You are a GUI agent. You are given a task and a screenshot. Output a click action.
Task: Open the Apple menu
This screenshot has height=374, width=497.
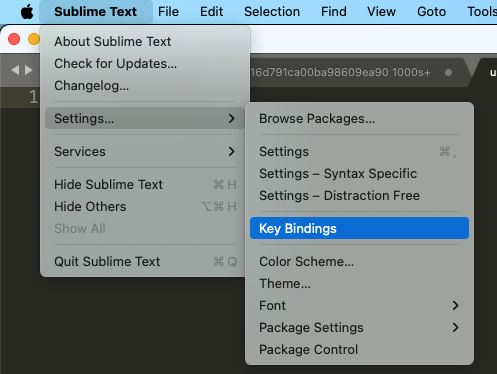point(27,12)
